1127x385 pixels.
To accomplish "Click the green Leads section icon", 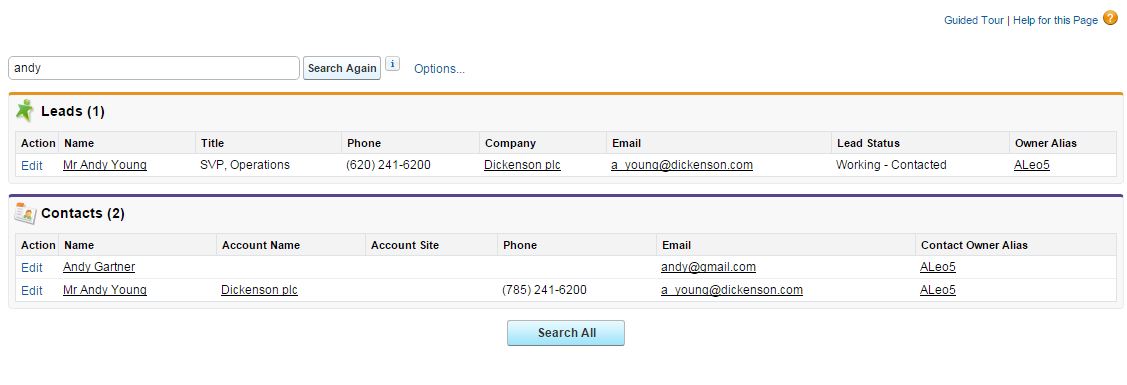I will coord(25,111).
